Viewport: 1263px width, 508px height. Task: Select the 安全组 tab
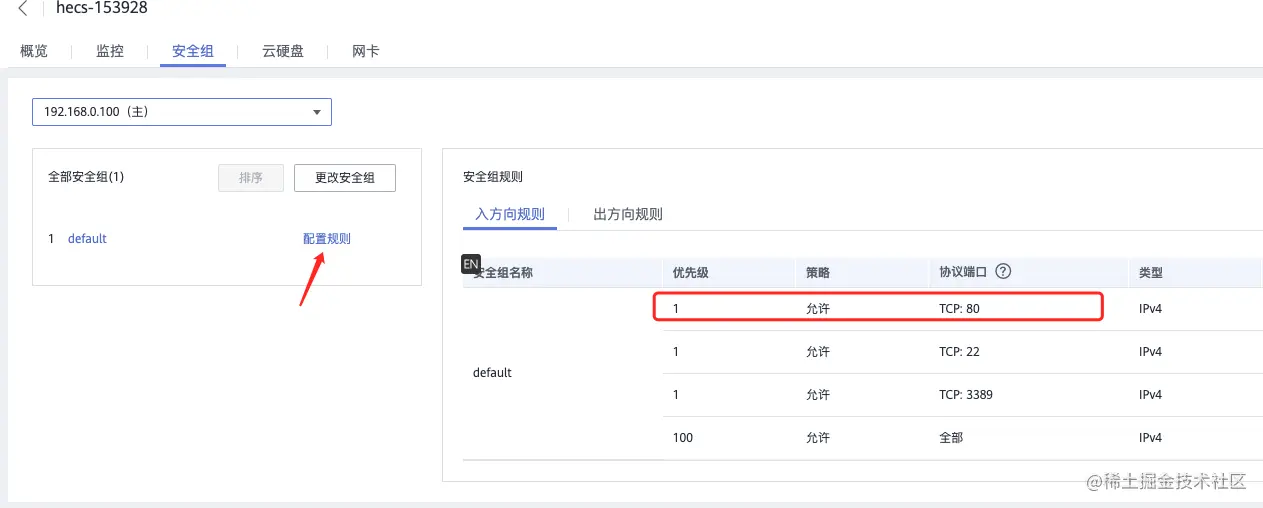click(x=193, y=51)
